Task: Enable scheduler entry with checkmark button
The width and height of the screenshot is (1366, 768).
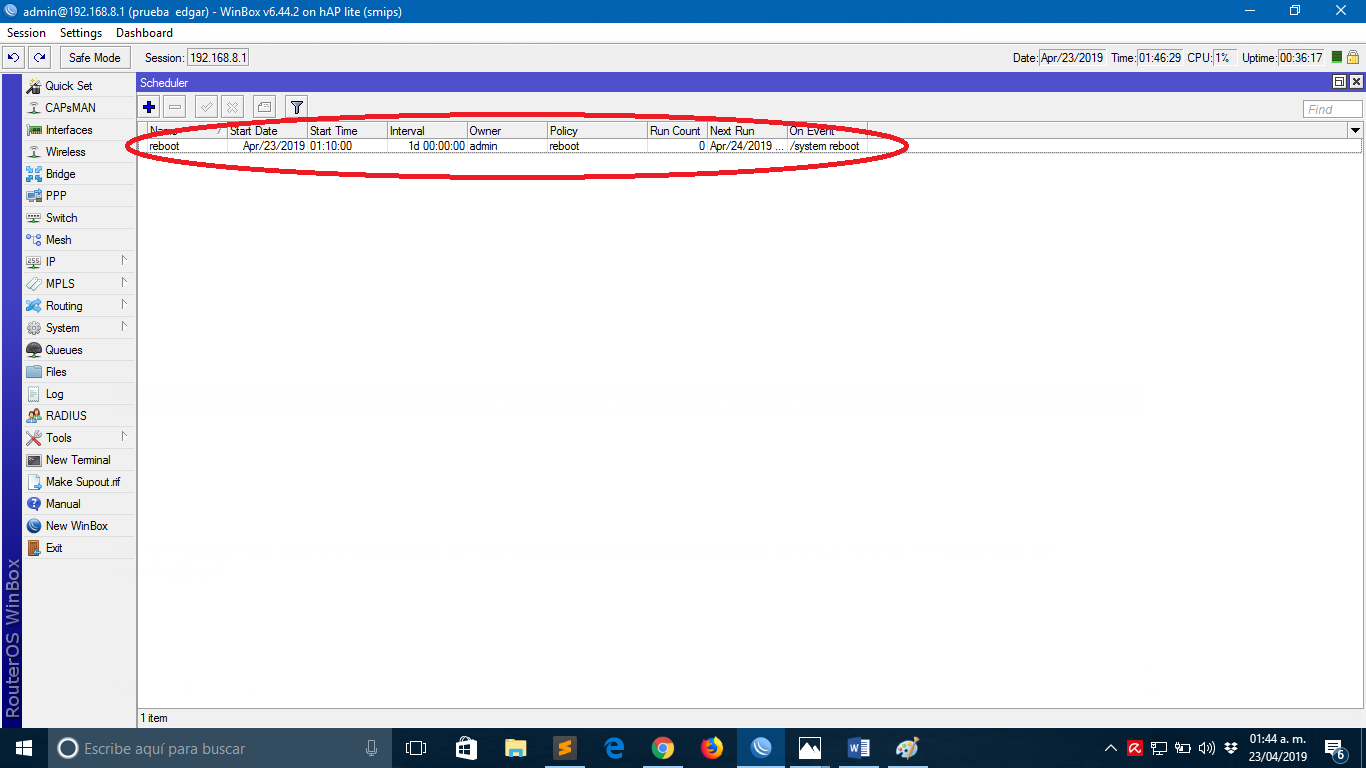Action: [206, 107]
